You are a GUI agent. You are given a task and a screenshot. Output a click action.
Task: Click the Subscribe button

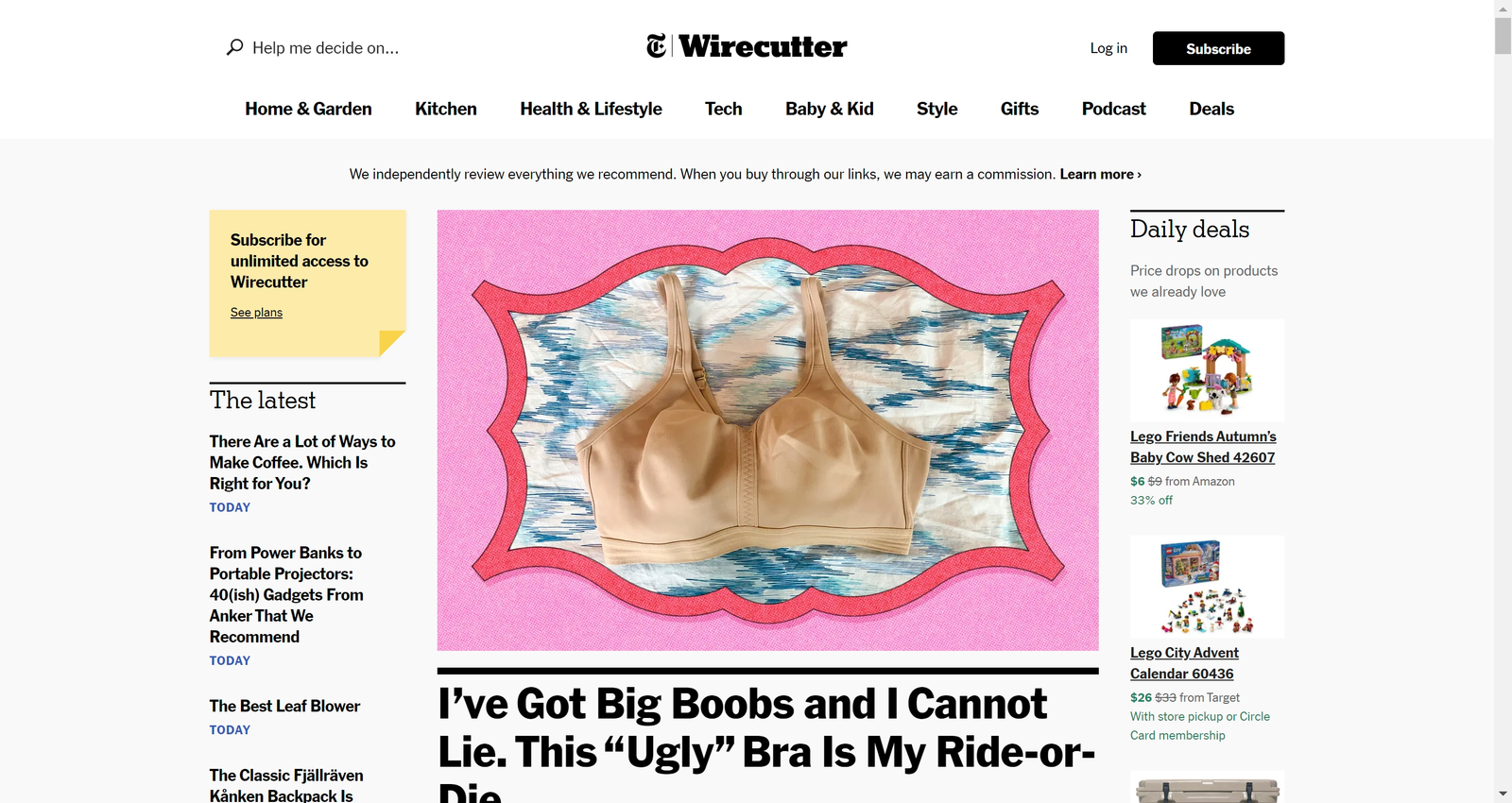[1218, 48]
